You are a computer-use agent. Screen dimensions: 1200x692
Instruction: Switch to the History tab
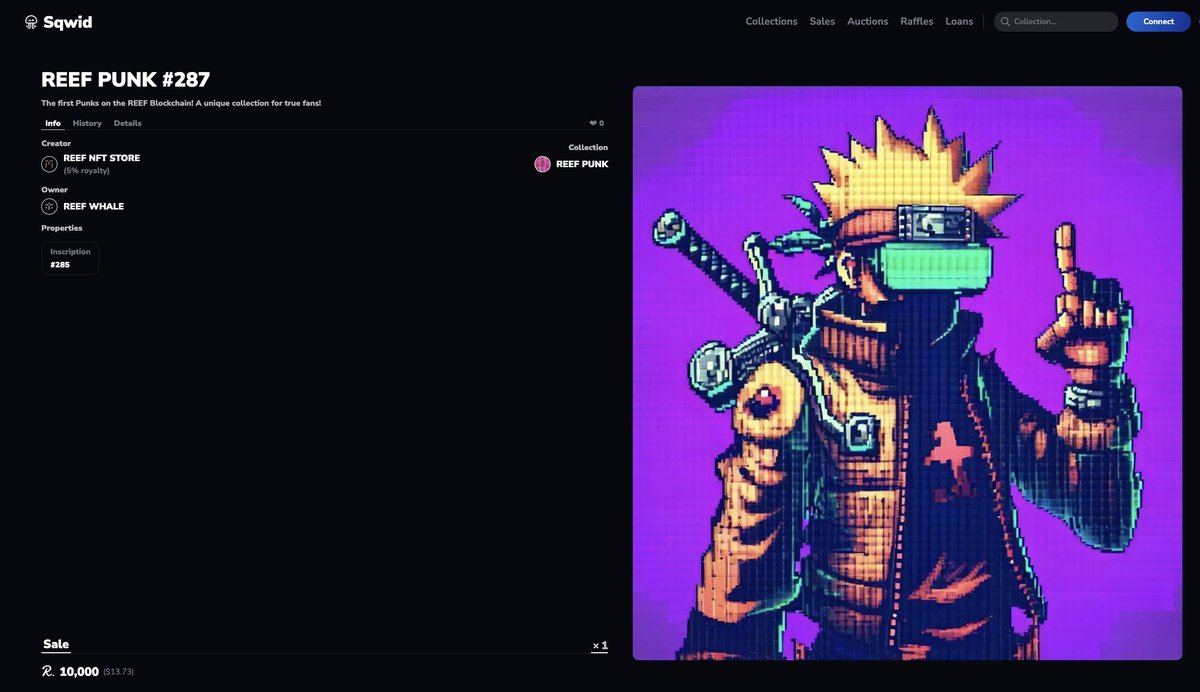click(87, 123)
